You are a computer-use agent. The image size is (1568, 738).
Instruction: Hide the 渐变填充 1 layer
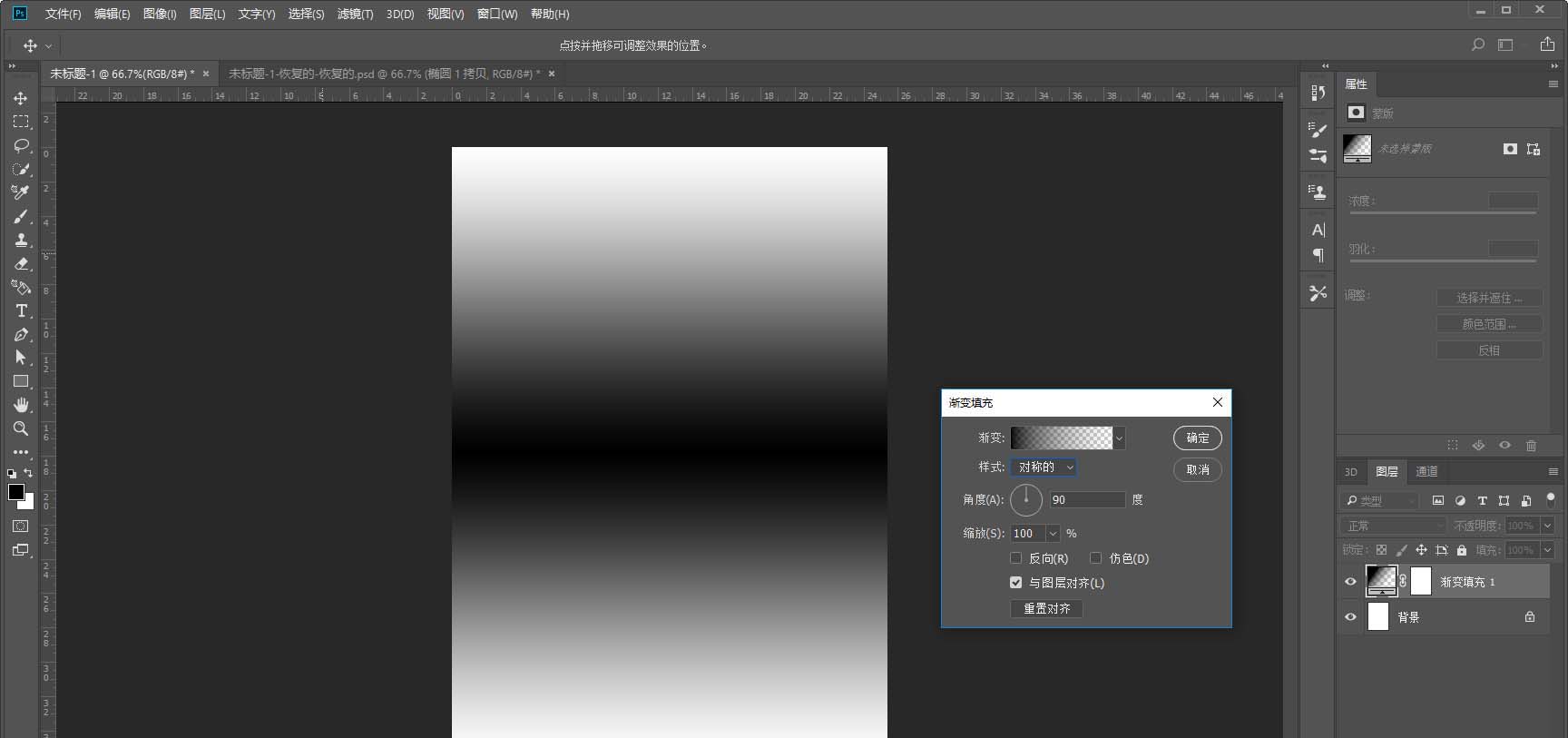coord(1350,582)
